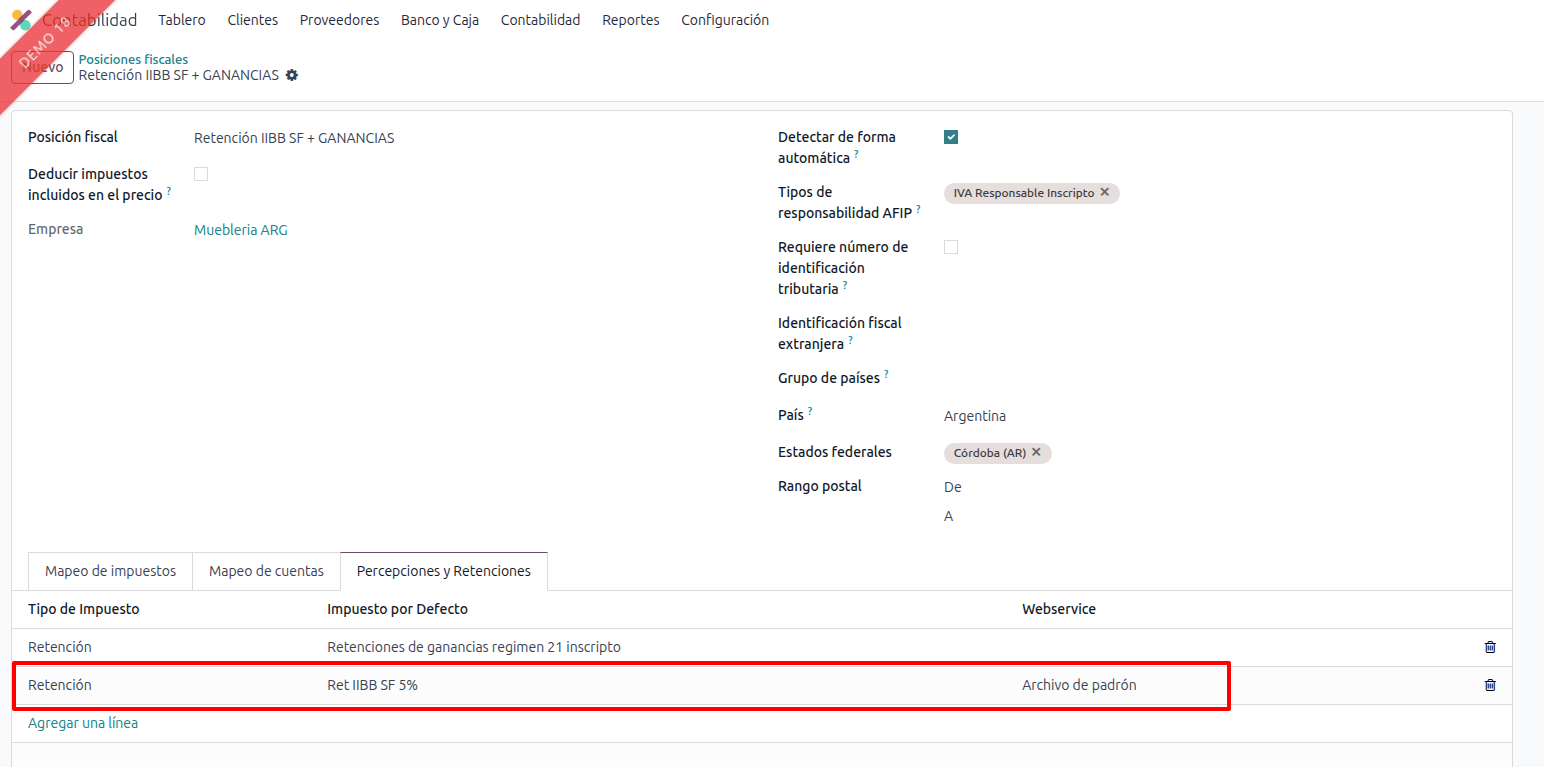Open the Reportes dropdown menu
1544x767 pixels.
coord(631,20)
